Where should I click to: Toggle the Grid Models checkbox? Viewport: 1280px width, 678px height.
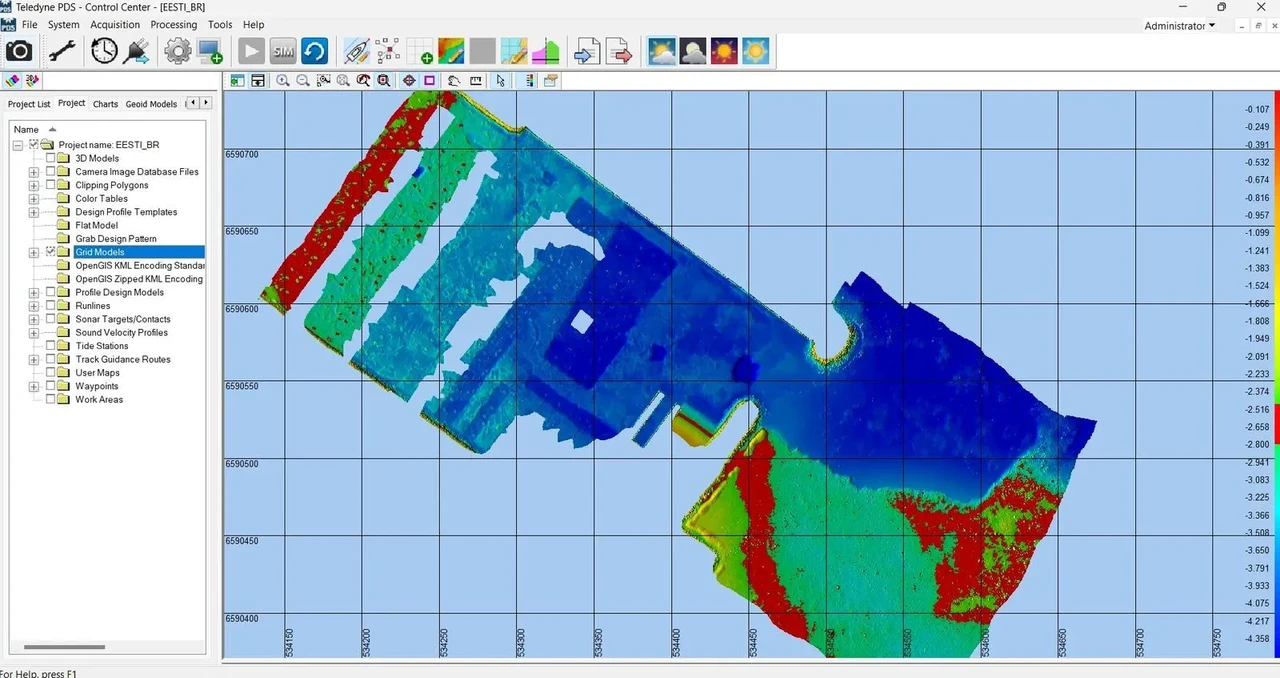51,252
